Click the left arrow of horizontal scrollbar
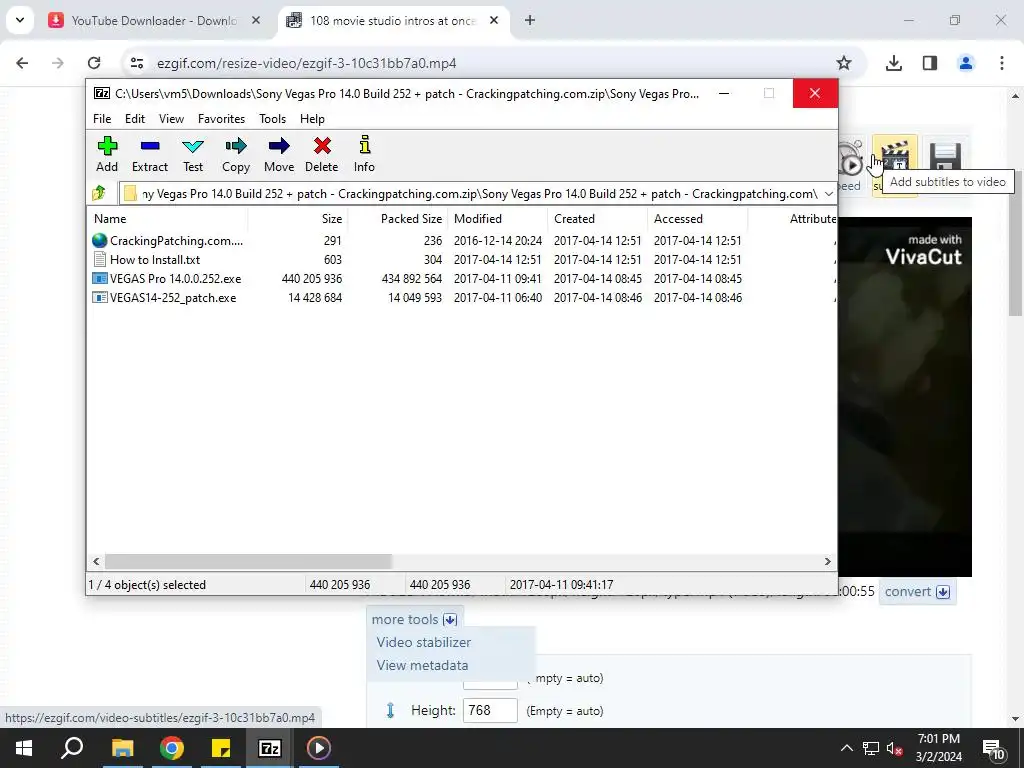Image resolution: width=1024 pixels, height=768 pixels. pos(96,561)
